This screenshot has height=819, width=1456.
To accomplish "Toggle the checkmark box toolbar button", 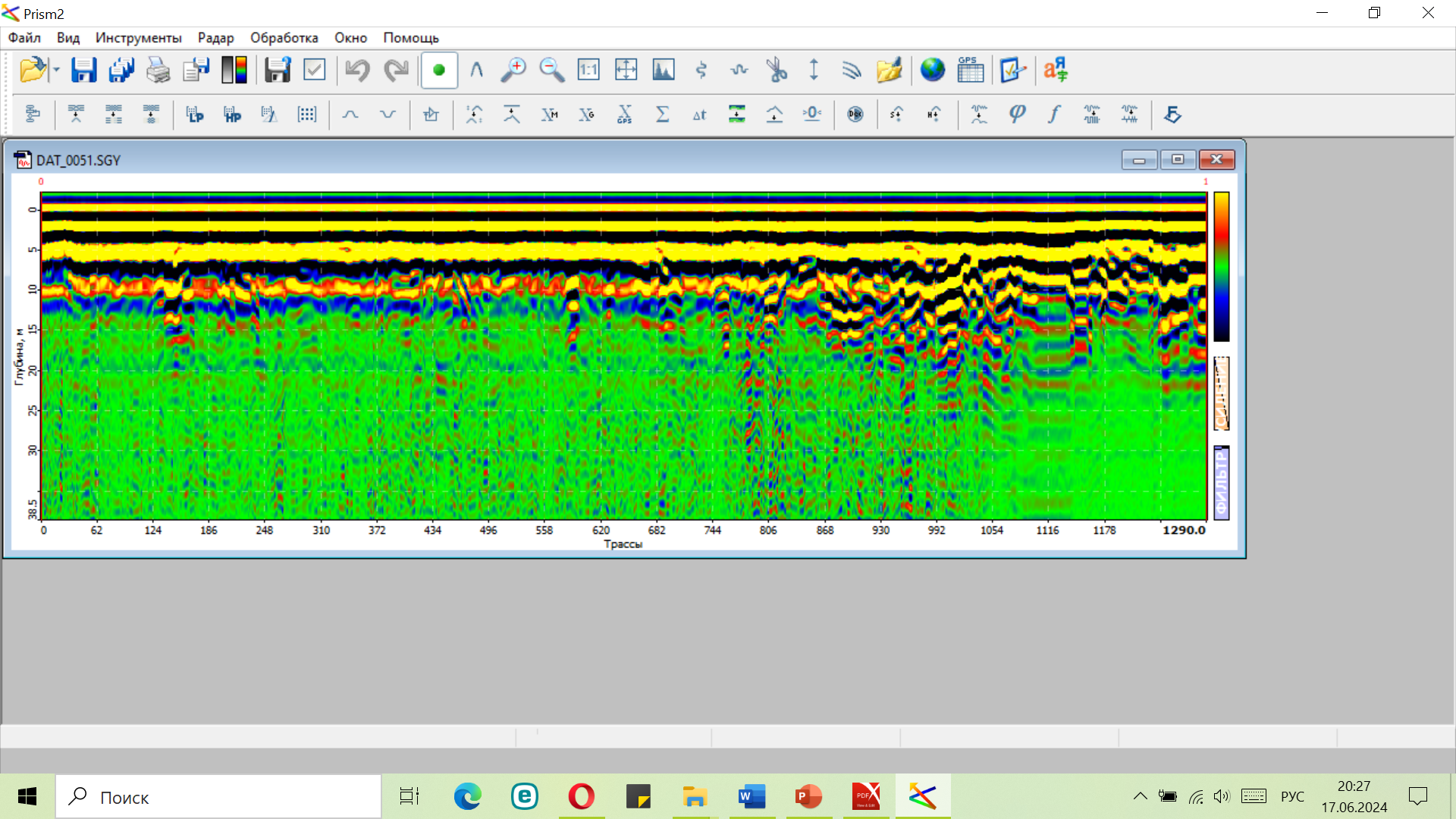I will point(314,70).
